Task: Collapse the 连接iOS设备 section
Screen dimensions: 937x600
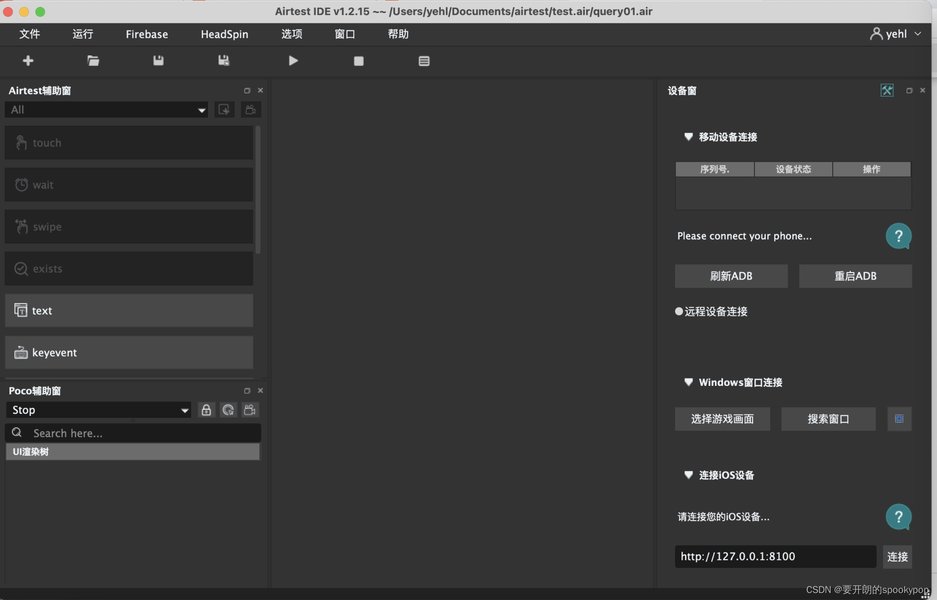Action: (x=688, y=475)
